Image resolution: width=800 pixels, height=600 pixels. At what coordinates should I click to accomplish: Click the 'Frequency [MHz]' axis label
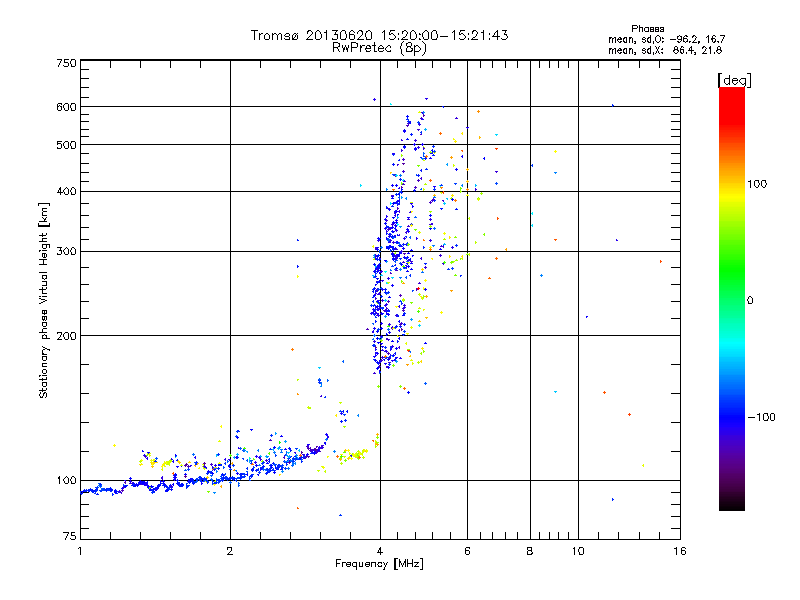(x=379, y=564)
